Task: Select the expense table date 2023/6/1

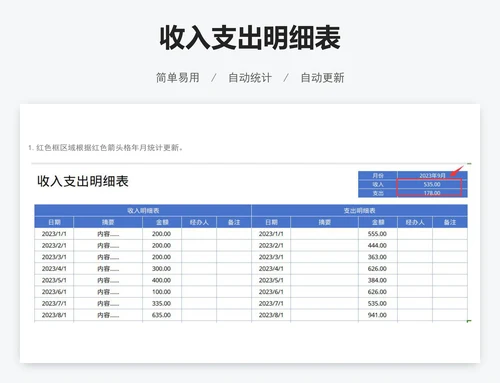Action: click(271, 292)
